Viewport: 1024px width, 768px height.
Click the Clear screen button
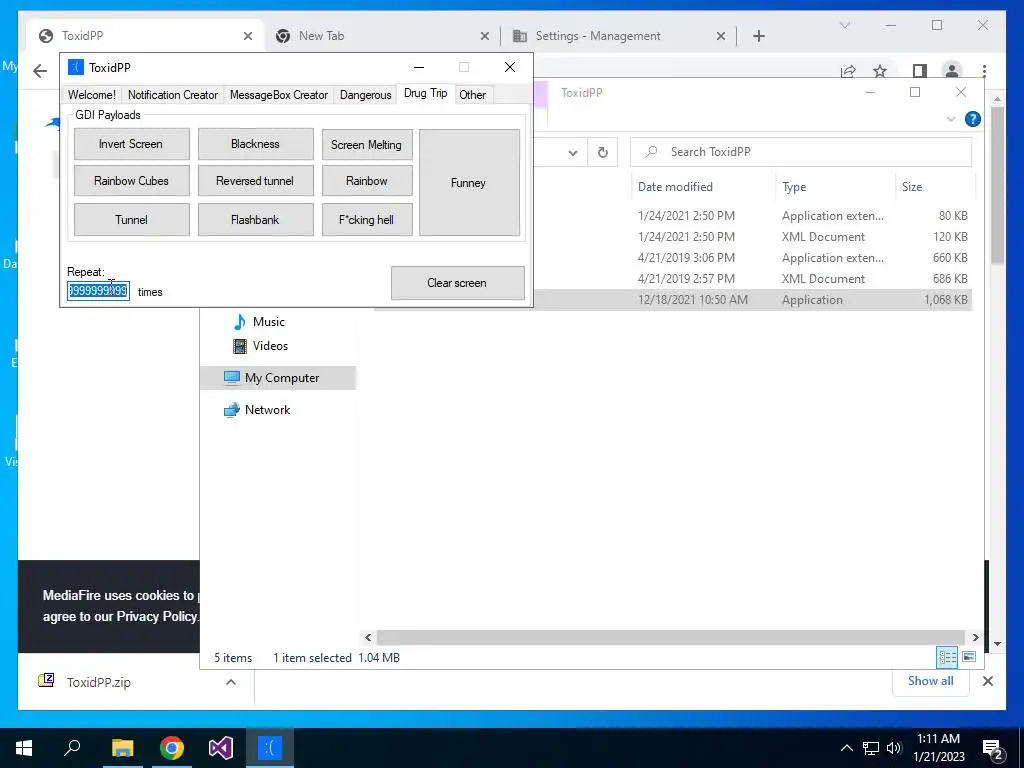(x=457, y=283)
